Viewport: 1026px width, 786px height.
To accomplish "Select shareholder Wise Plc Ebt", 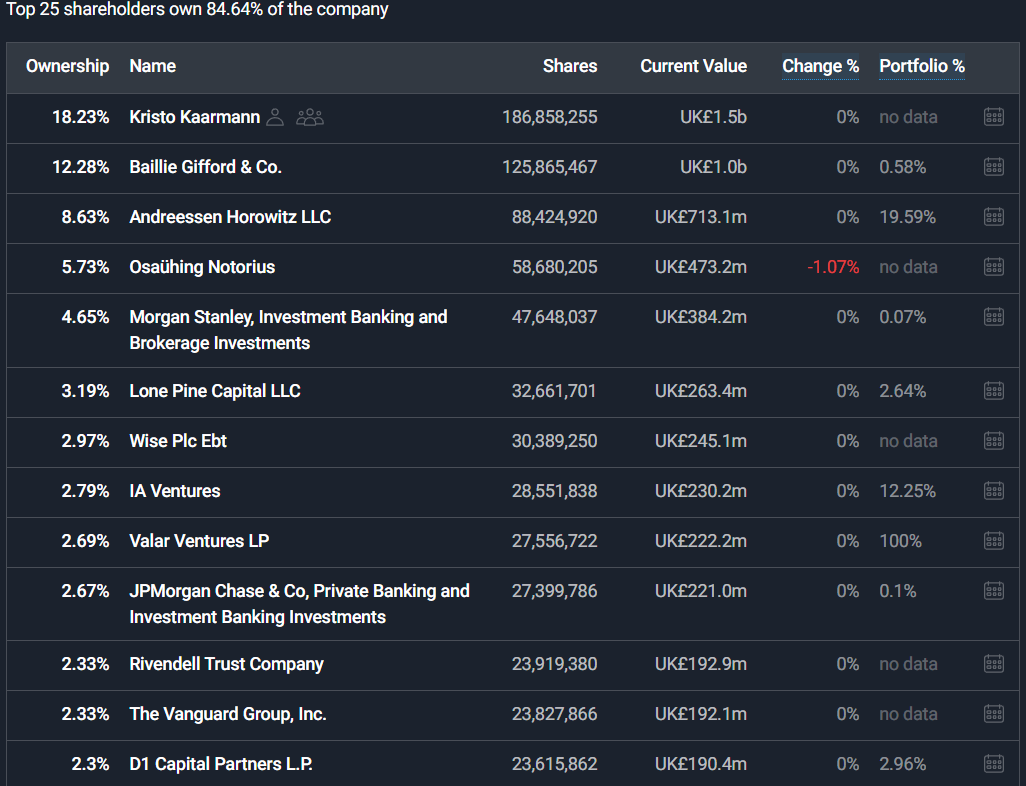I will pyautogui.click(x=178, y=441).
